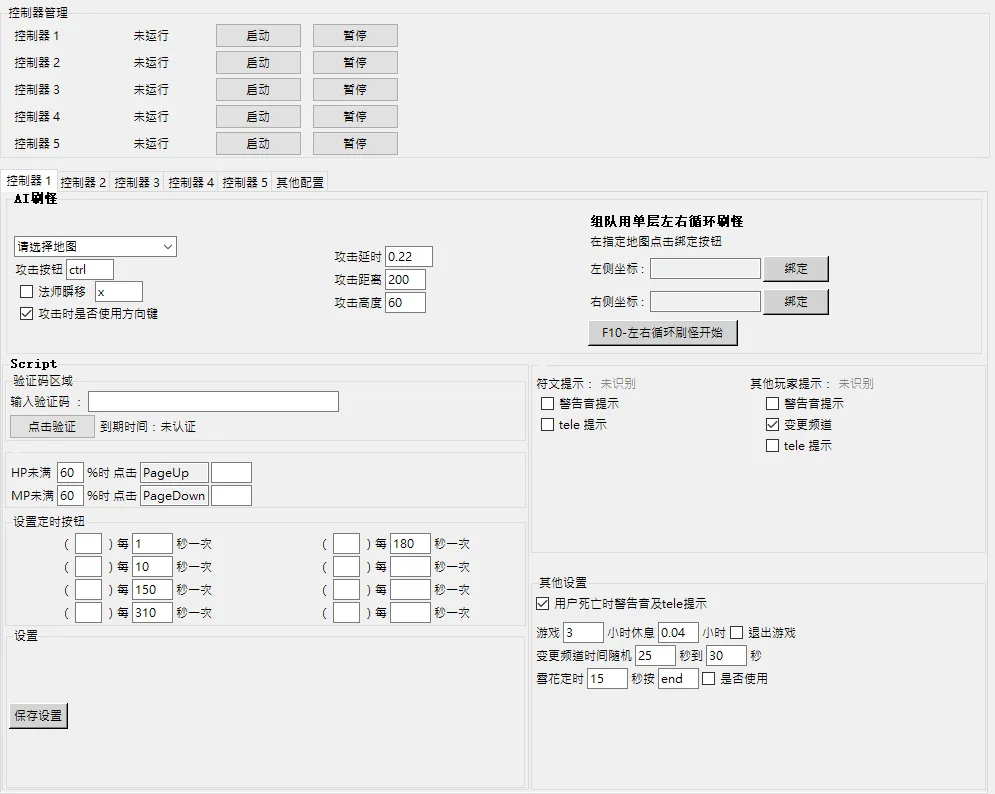Switch to the 控制器 2 tab
Image resolution: width=995 pixels, height=794 pixels.
tap(83, 182)
